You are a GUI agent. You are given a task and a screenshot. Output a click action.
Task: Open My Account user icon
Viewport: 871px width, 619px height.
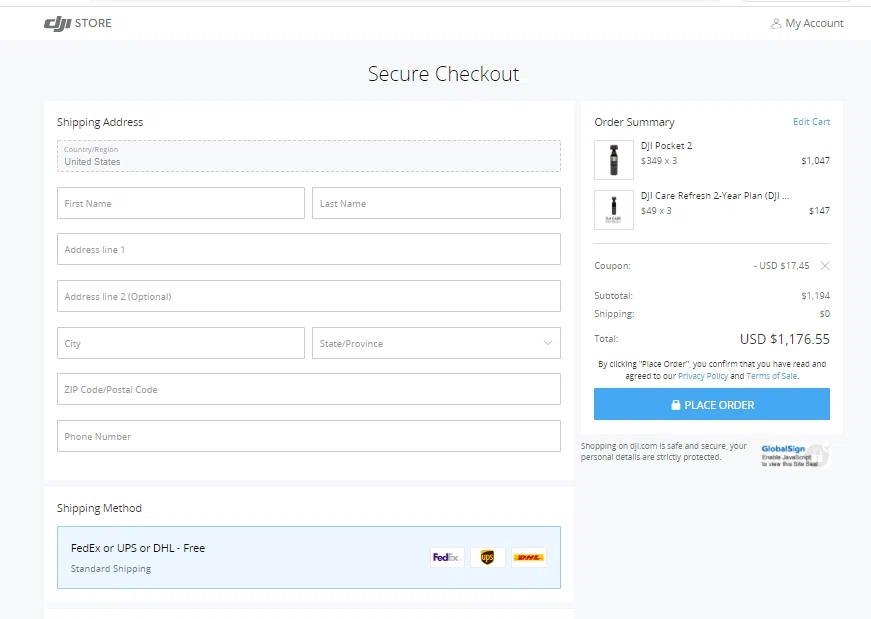click(776, 23)
